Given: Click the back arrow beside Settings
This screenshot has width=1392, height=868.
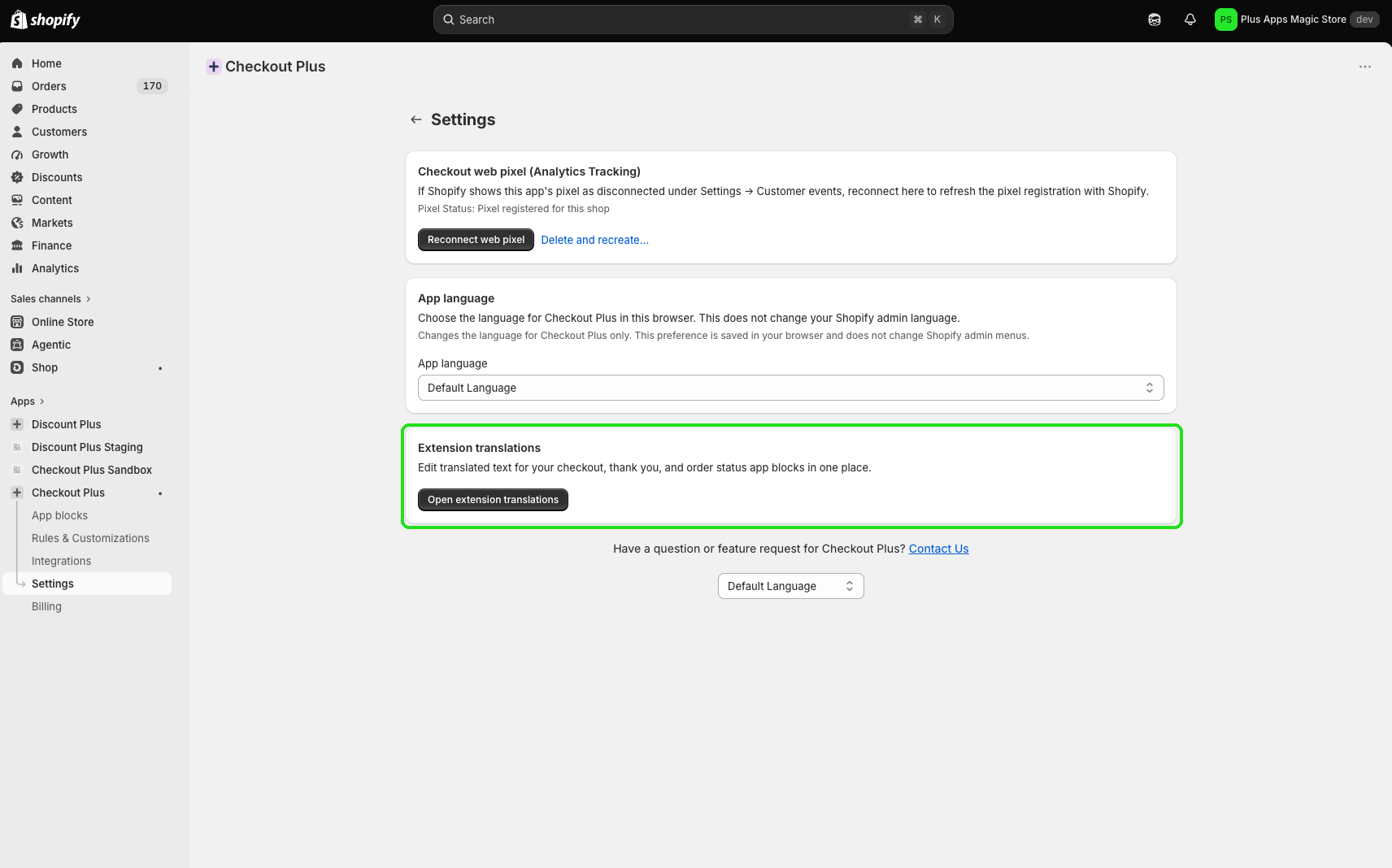Looking at the screenshot, I should [416, 119].
